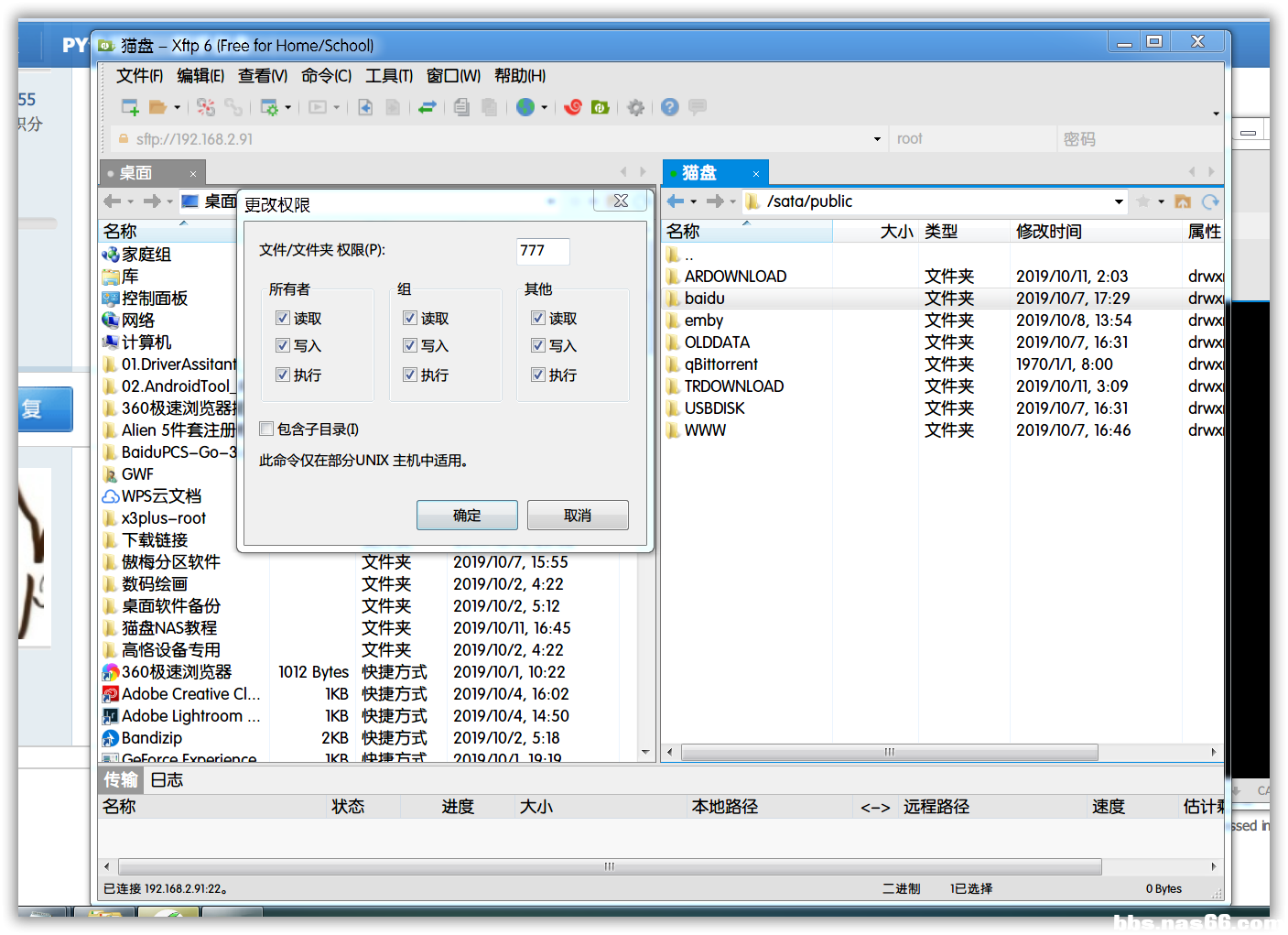The width and height of the screenshot is (1288, 935).
Task: Go forward in the remote 猫盘 pane
Action: click(x=715, y=201)
